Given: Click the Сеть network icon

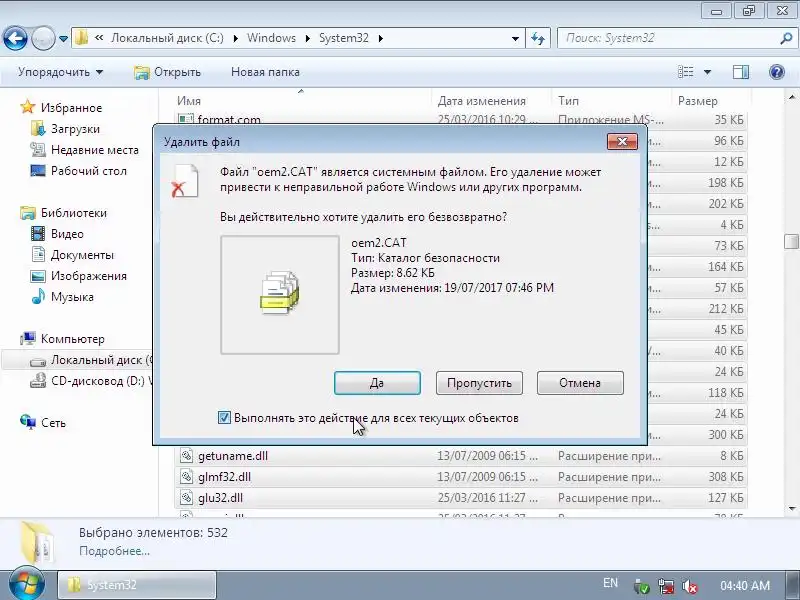Looking at the screenshot, I should coord(28,422).
